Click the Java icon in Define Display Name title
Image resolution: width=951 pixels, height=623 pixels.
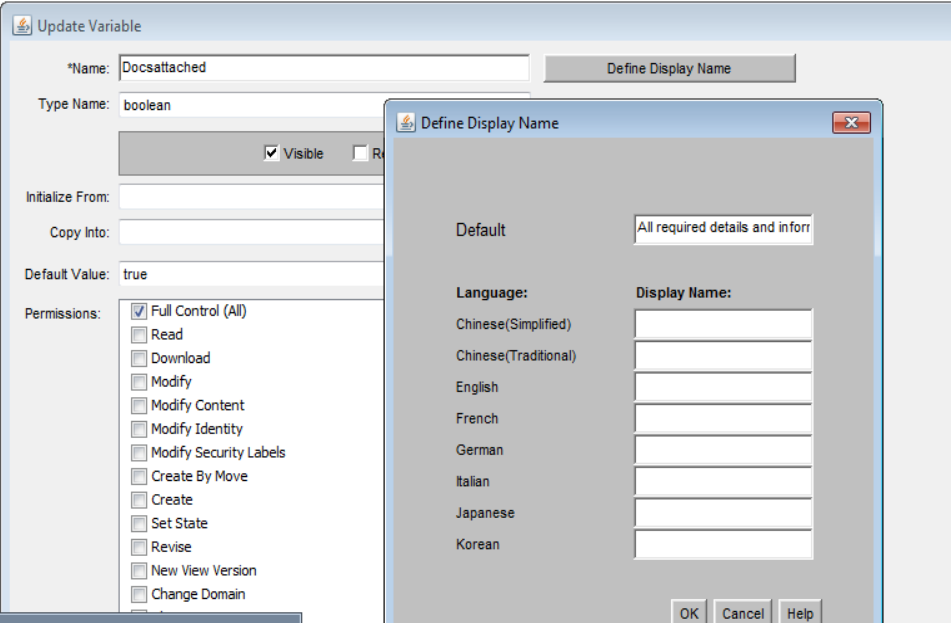pyautogui.click(x=406, y=123)
